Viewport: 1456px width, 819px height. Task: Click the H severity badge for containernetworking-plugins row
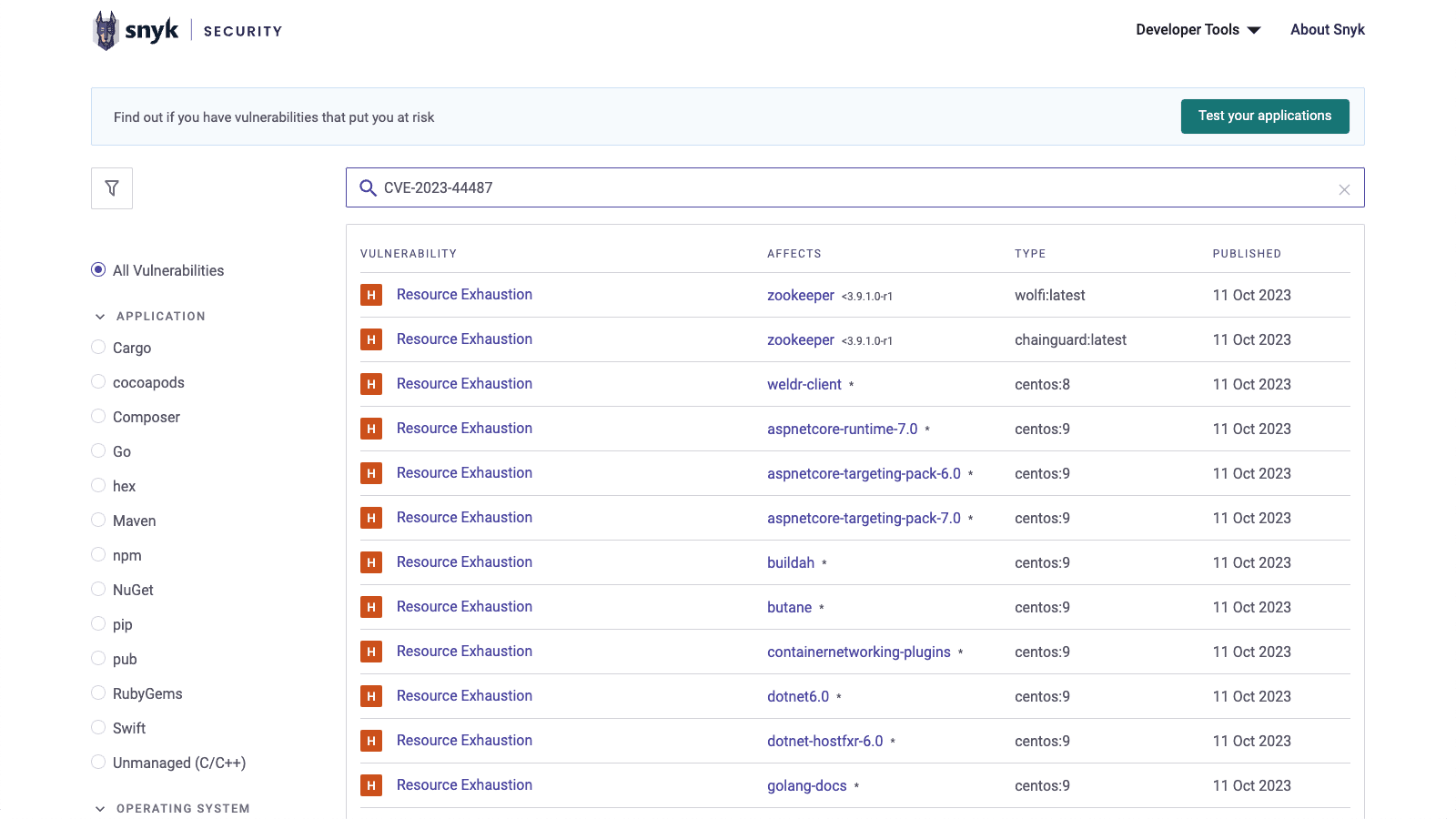[x=371, y=652]
